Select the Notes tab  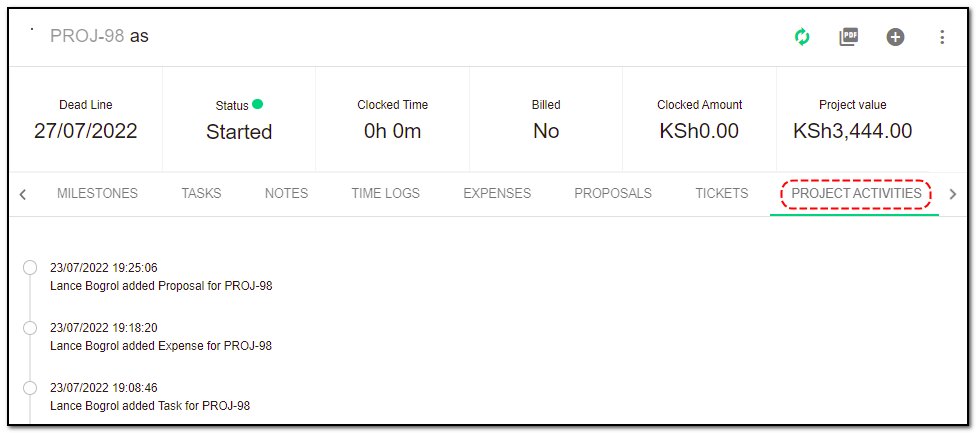[x=286, y=193]
